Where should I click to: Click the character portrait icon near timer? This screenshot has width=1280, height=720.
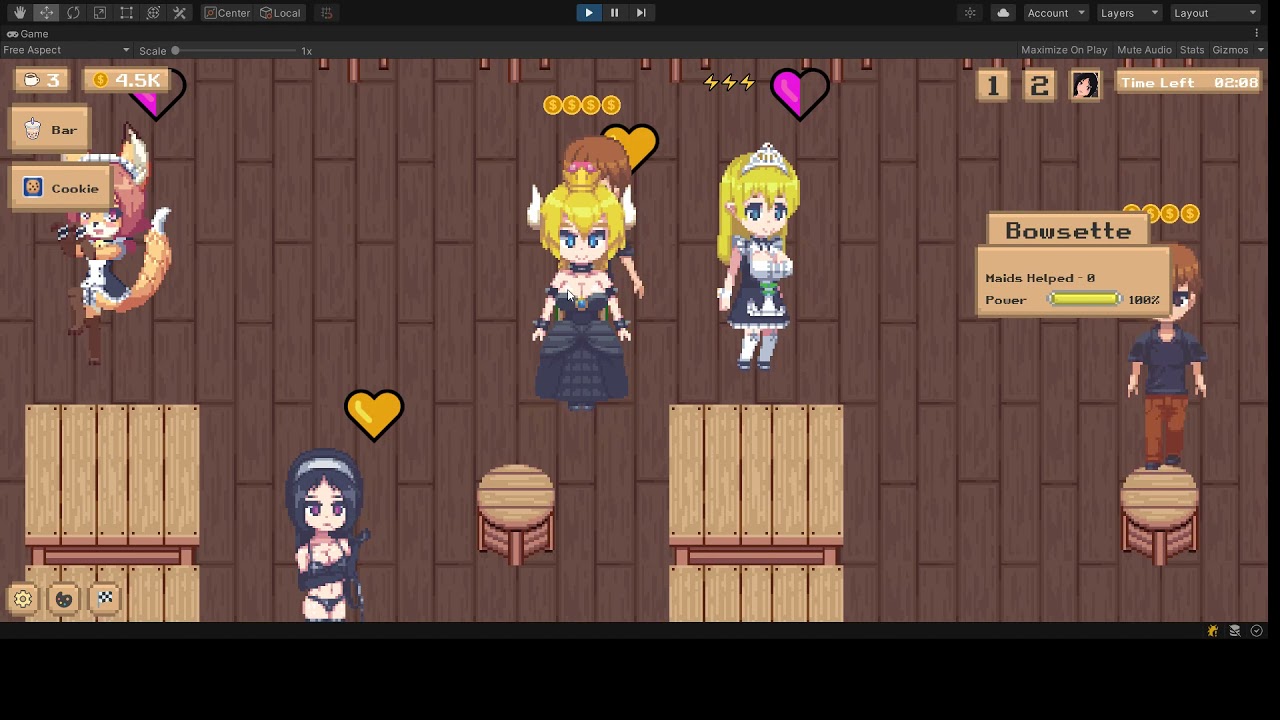pos(1085,85)
